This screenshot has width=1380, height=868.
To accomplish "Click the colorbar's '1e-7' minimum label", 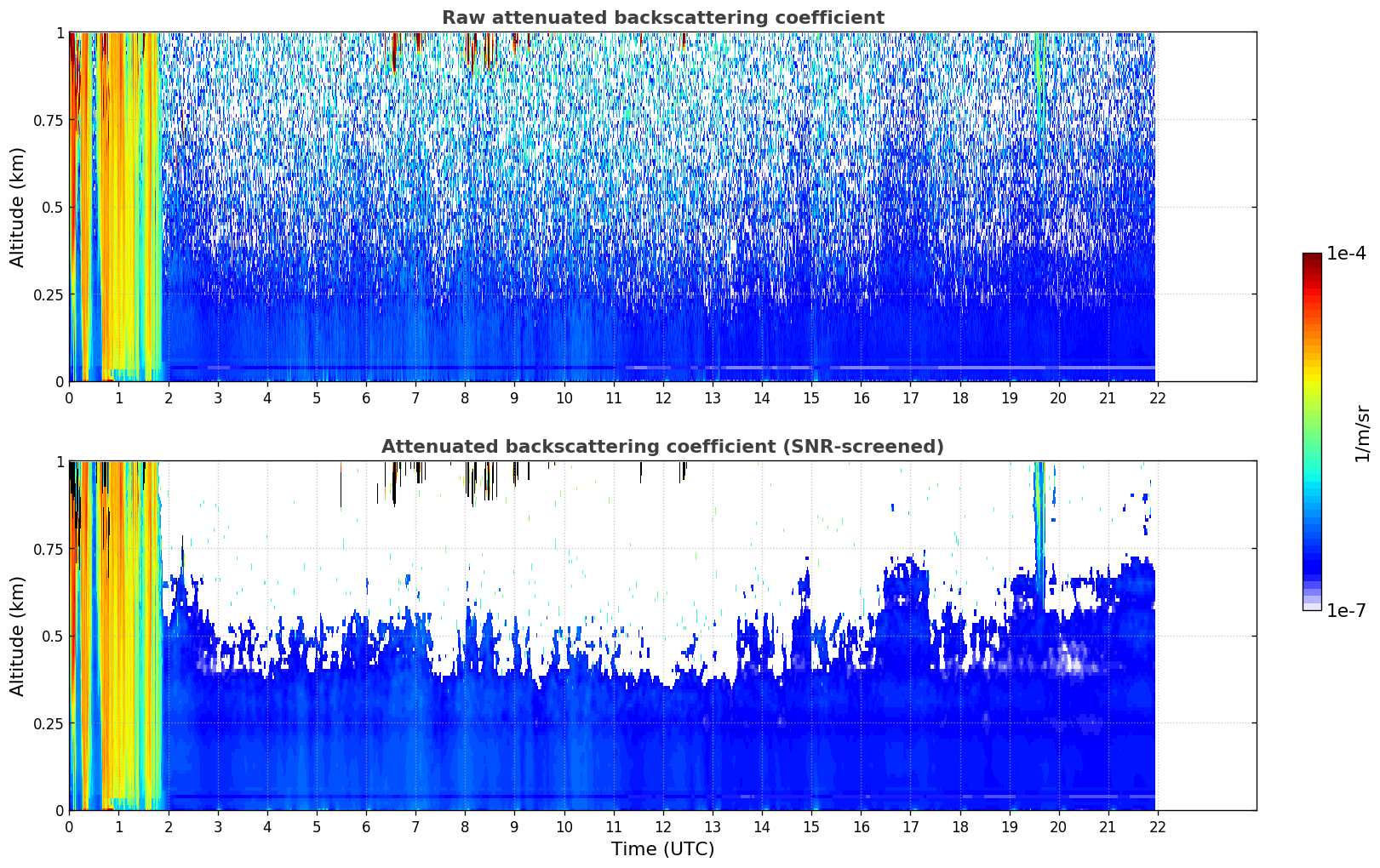I will point(1346,610).
